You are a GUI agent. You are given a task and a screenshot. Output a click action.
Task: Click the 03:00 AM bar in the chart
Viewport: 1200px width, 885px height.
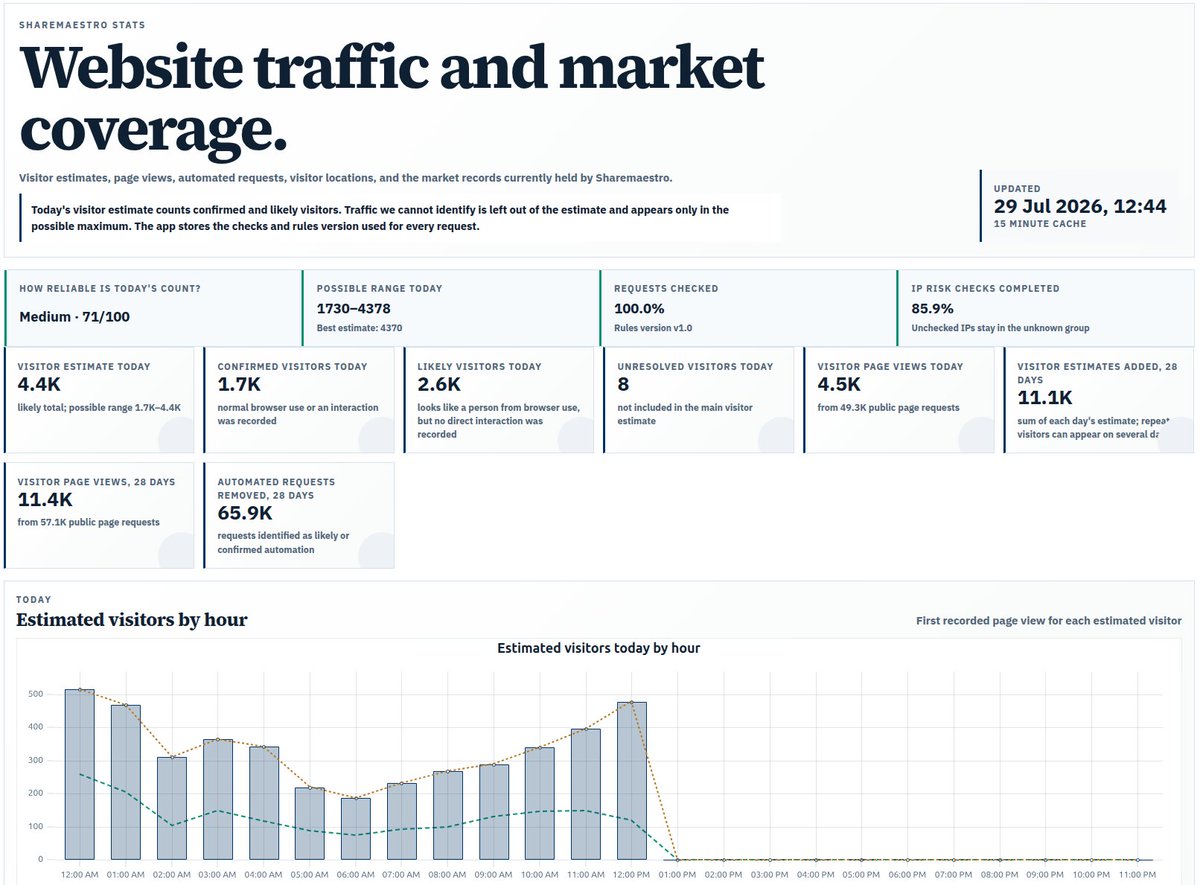click(x=218, y=799)
